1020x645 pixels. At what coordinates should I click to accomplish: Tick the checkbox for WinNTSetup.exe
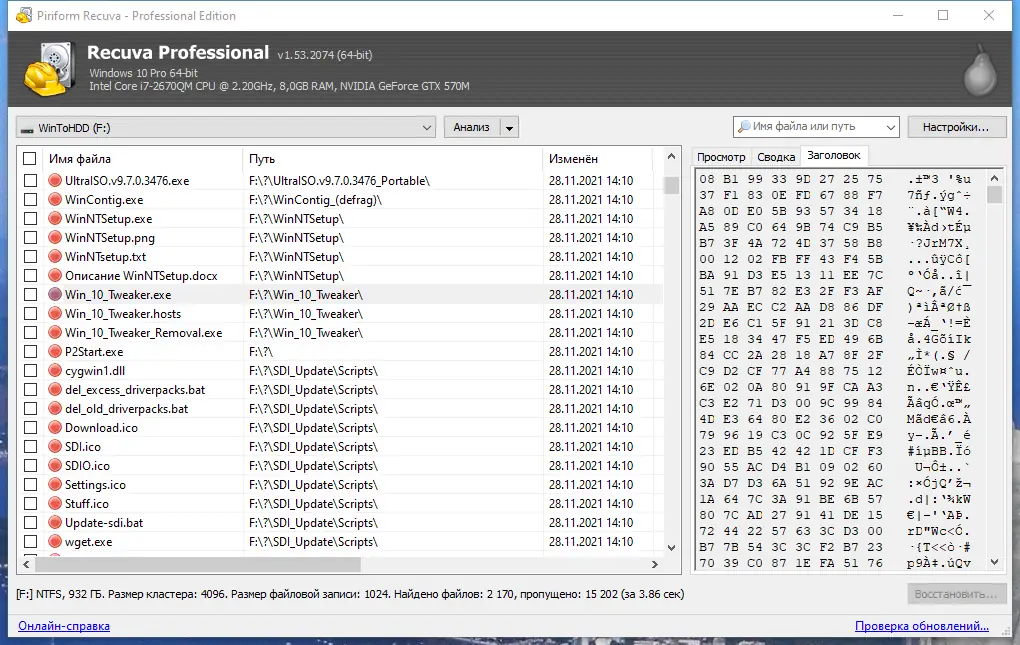[30, 218]
